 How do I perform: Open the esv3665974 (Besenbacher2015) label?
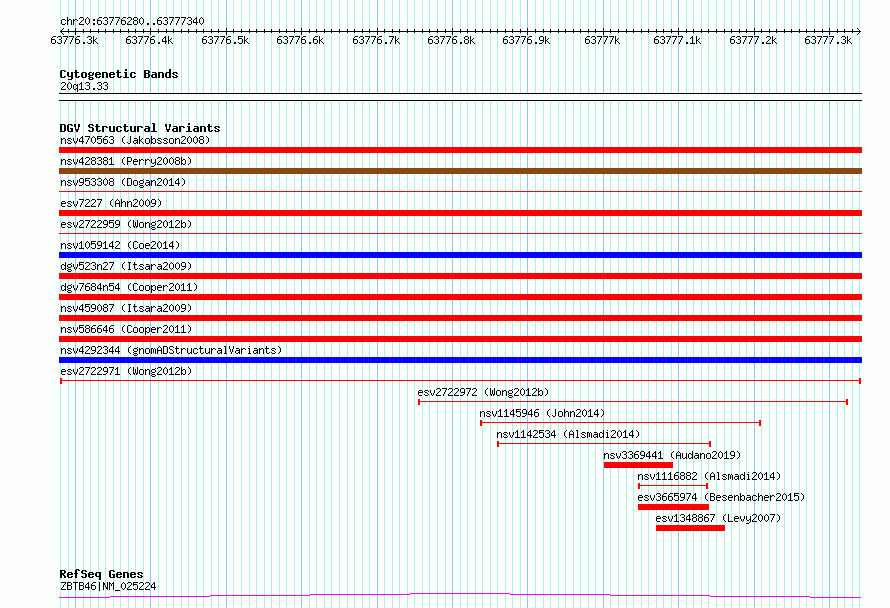pos(721,497)
